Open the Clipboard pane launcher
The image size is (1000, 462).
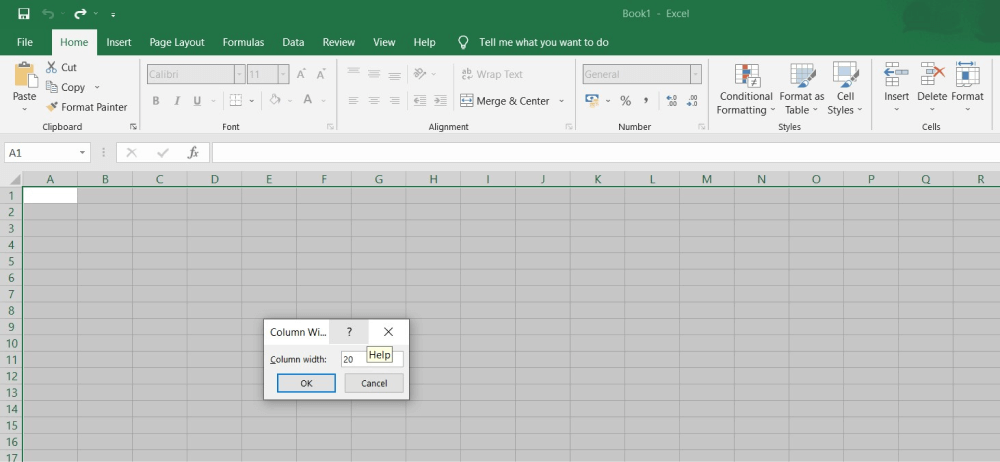click(x=133, y=126)
